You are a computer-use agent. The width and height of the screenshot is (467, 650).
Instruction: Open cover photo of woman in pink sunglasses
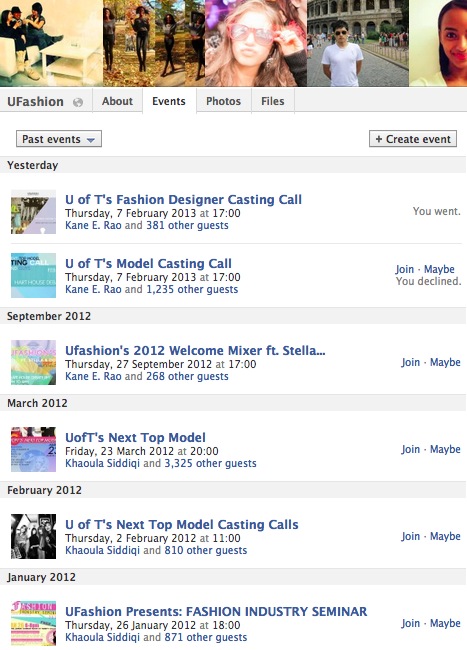[256, 43]
